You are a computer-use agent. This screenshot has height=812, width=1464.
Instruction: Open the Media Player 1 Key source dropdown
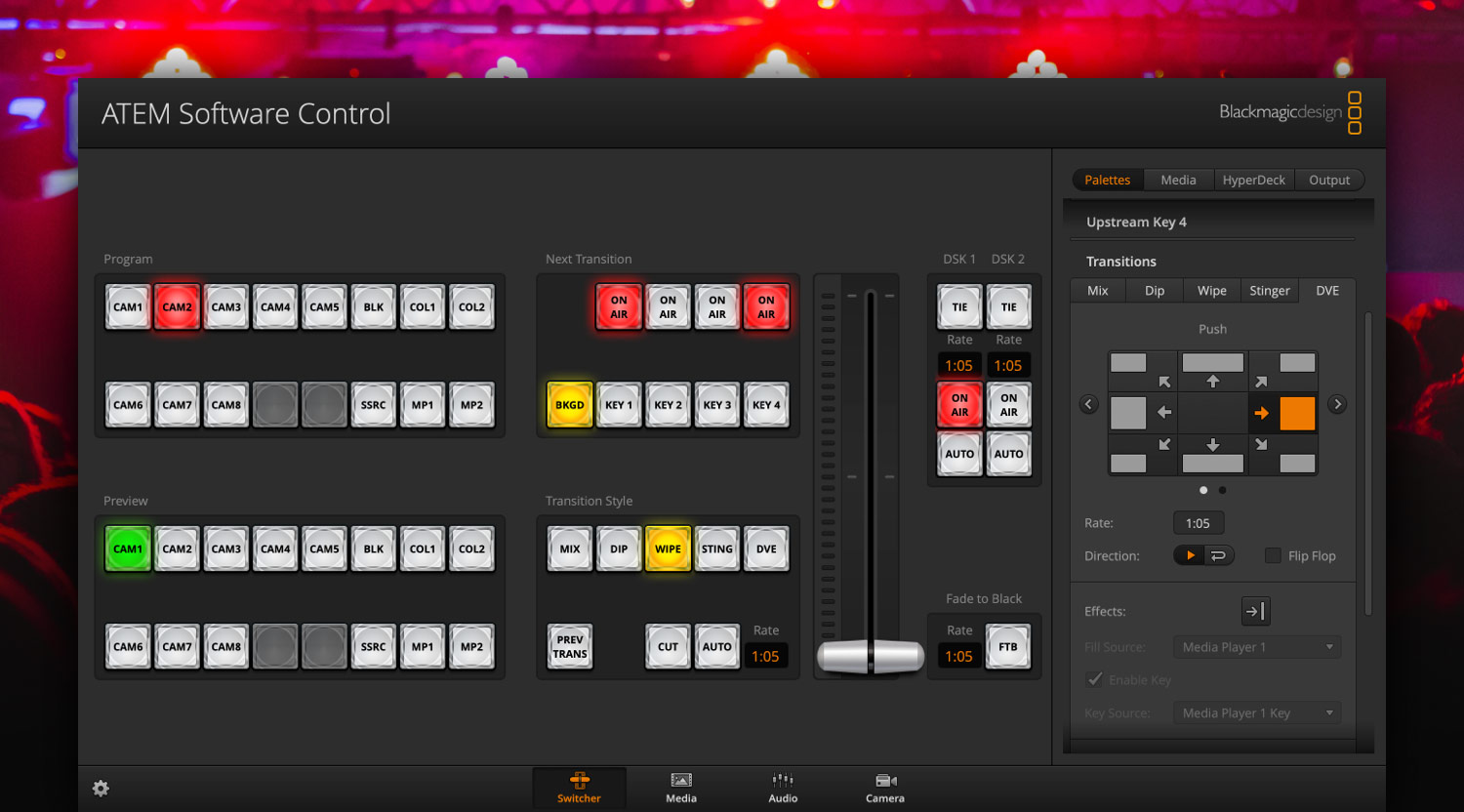[1256, 712]
